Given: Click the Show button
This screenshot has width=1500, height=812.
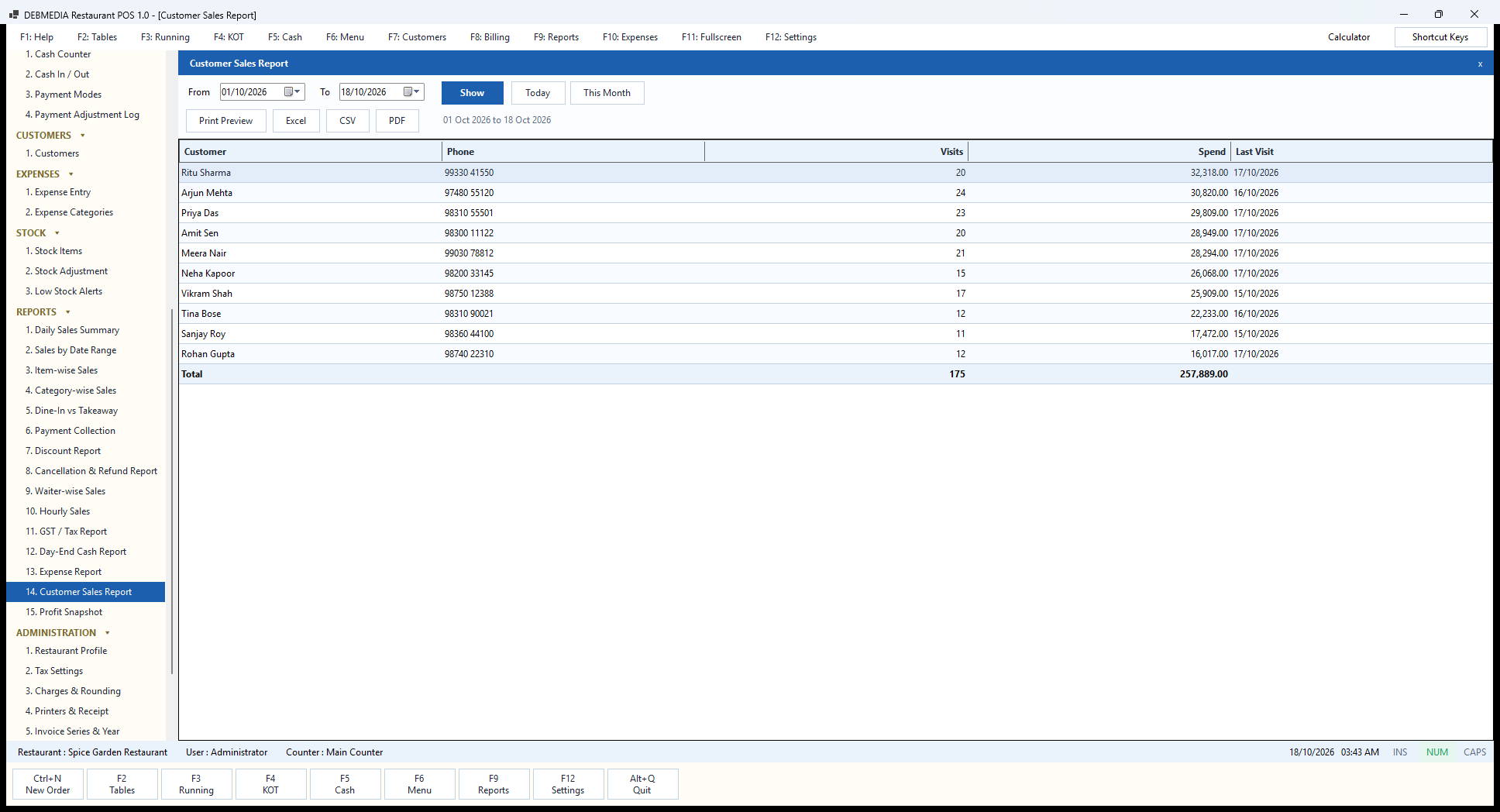Looking at the screenshot, I should pos(472,93).
